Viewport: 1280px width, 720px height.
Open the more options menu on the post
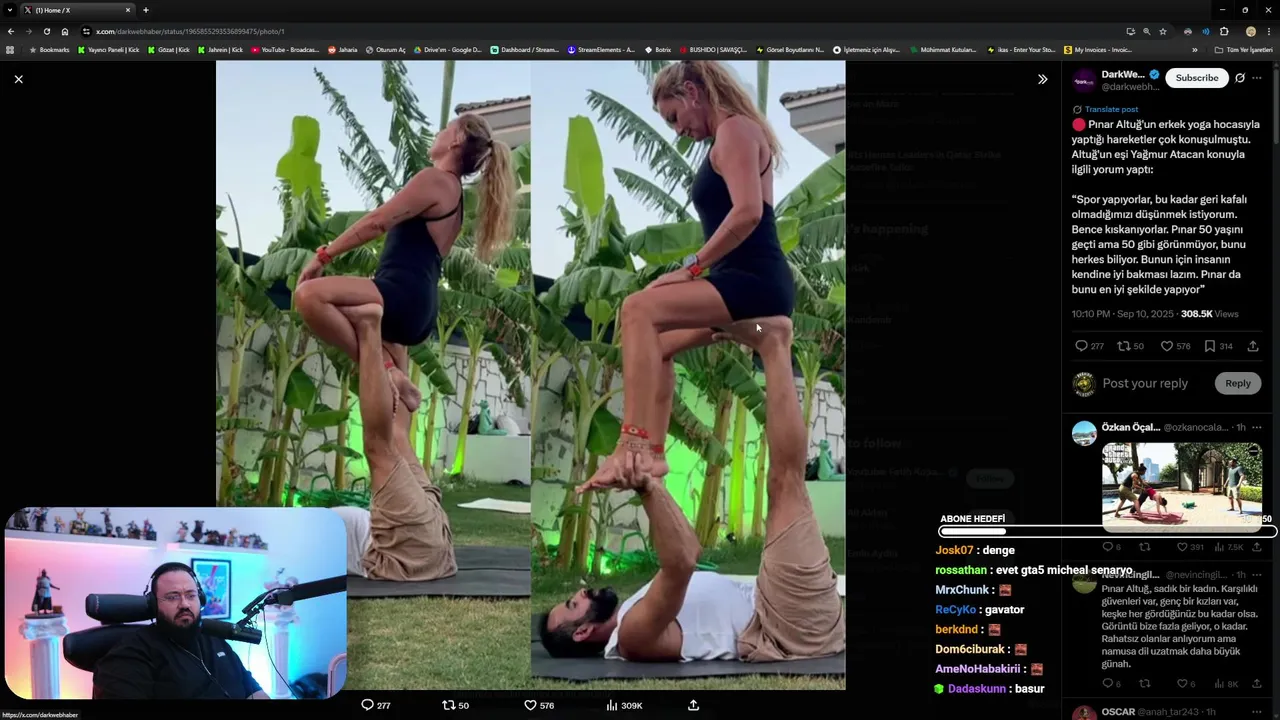(1257, 78)
